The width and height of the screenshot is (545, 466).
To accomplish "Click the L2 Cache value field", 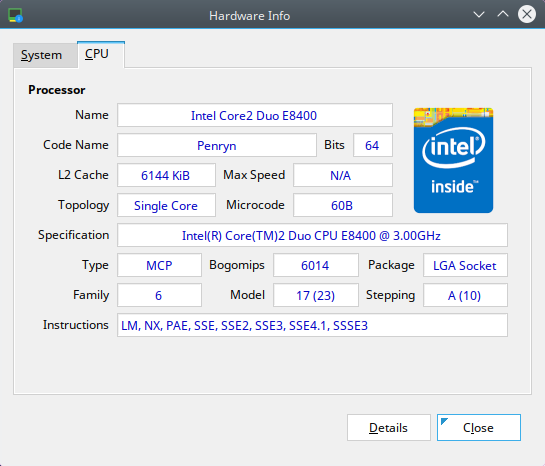I will (x=166, y=175).
